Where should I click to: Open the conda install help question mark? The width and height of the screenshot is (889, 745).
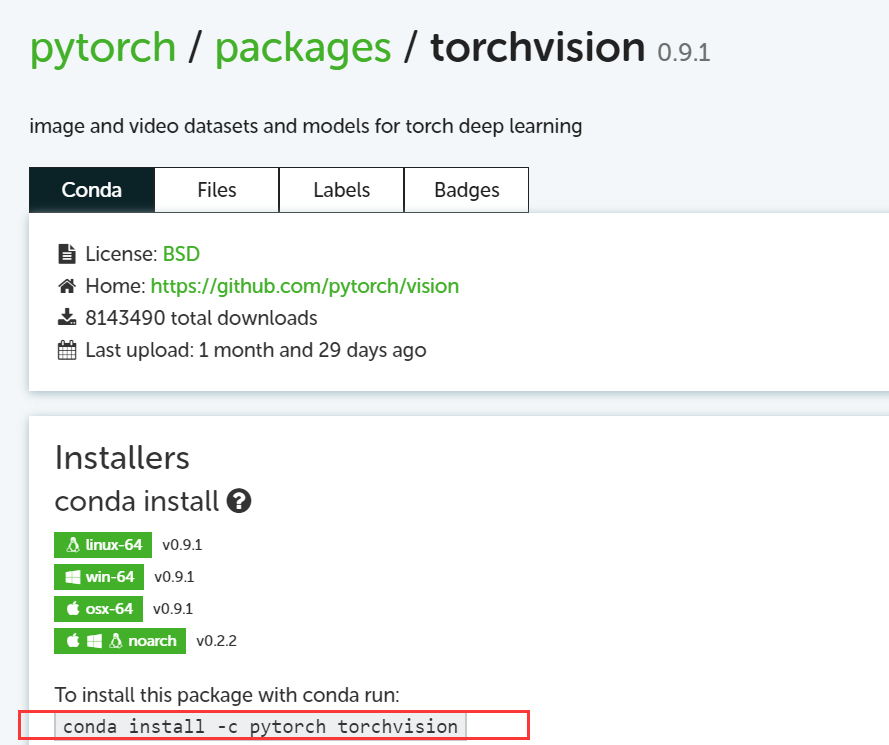point(238,502)
